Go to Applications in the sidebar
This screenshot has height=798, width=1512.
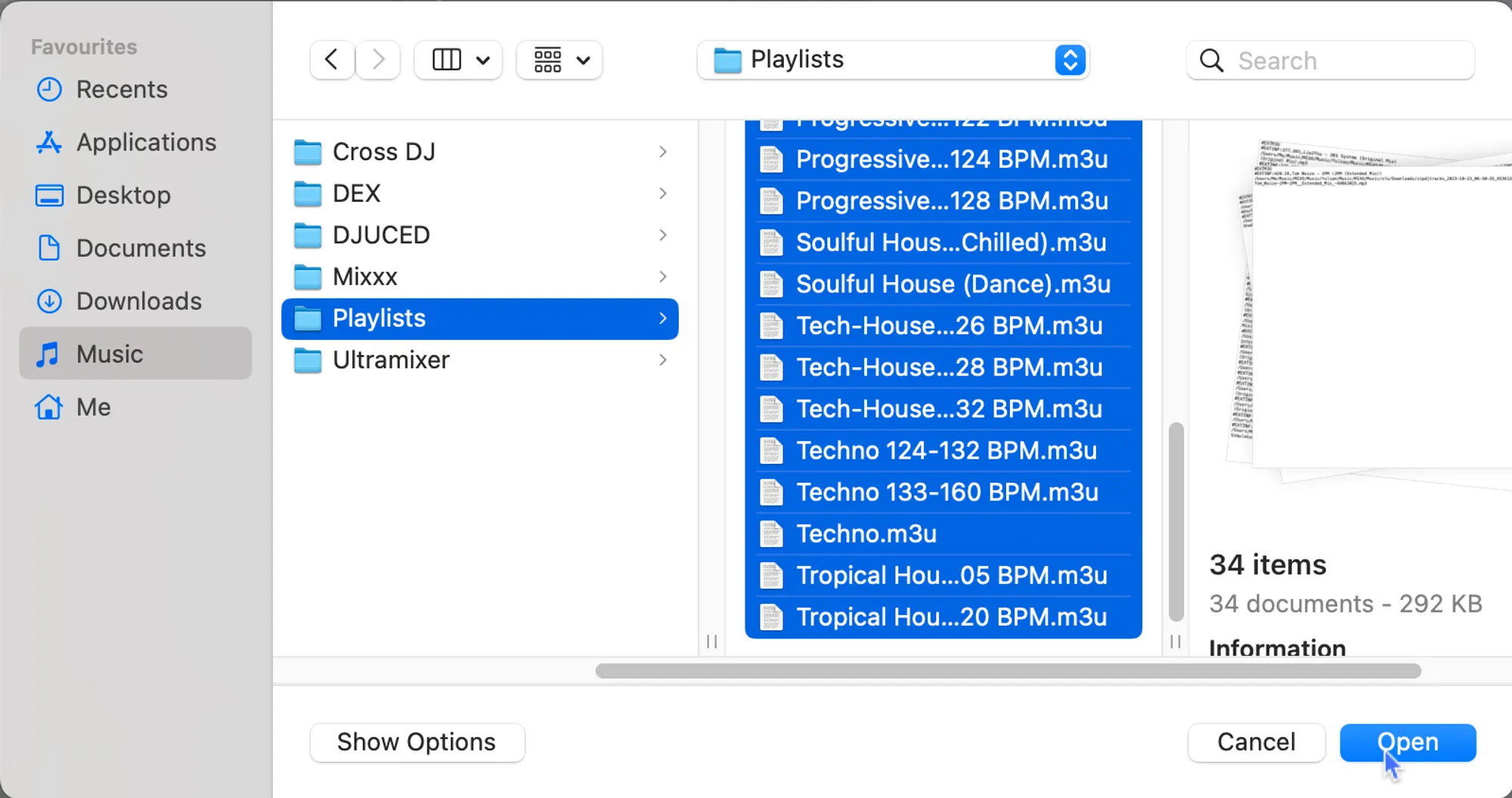click(146, 142)
